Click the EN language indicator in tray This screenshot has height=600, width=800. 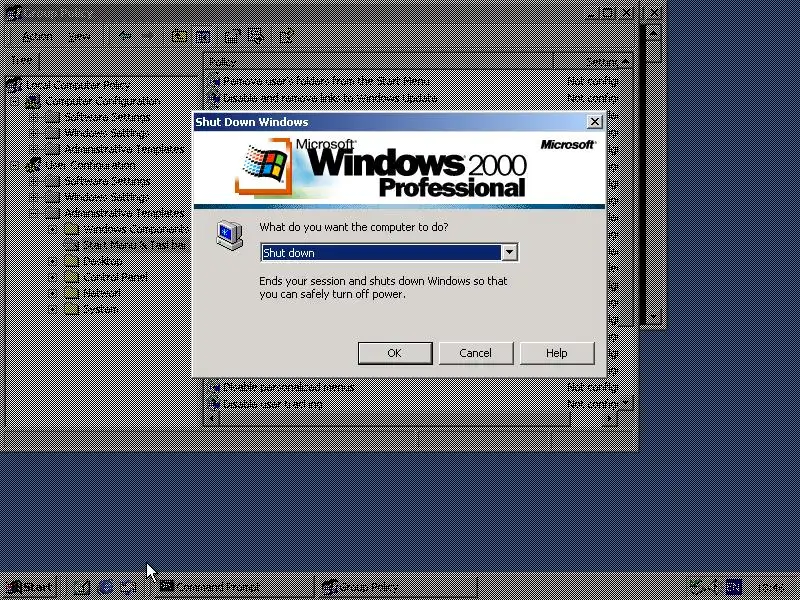[x=734, y=587]
